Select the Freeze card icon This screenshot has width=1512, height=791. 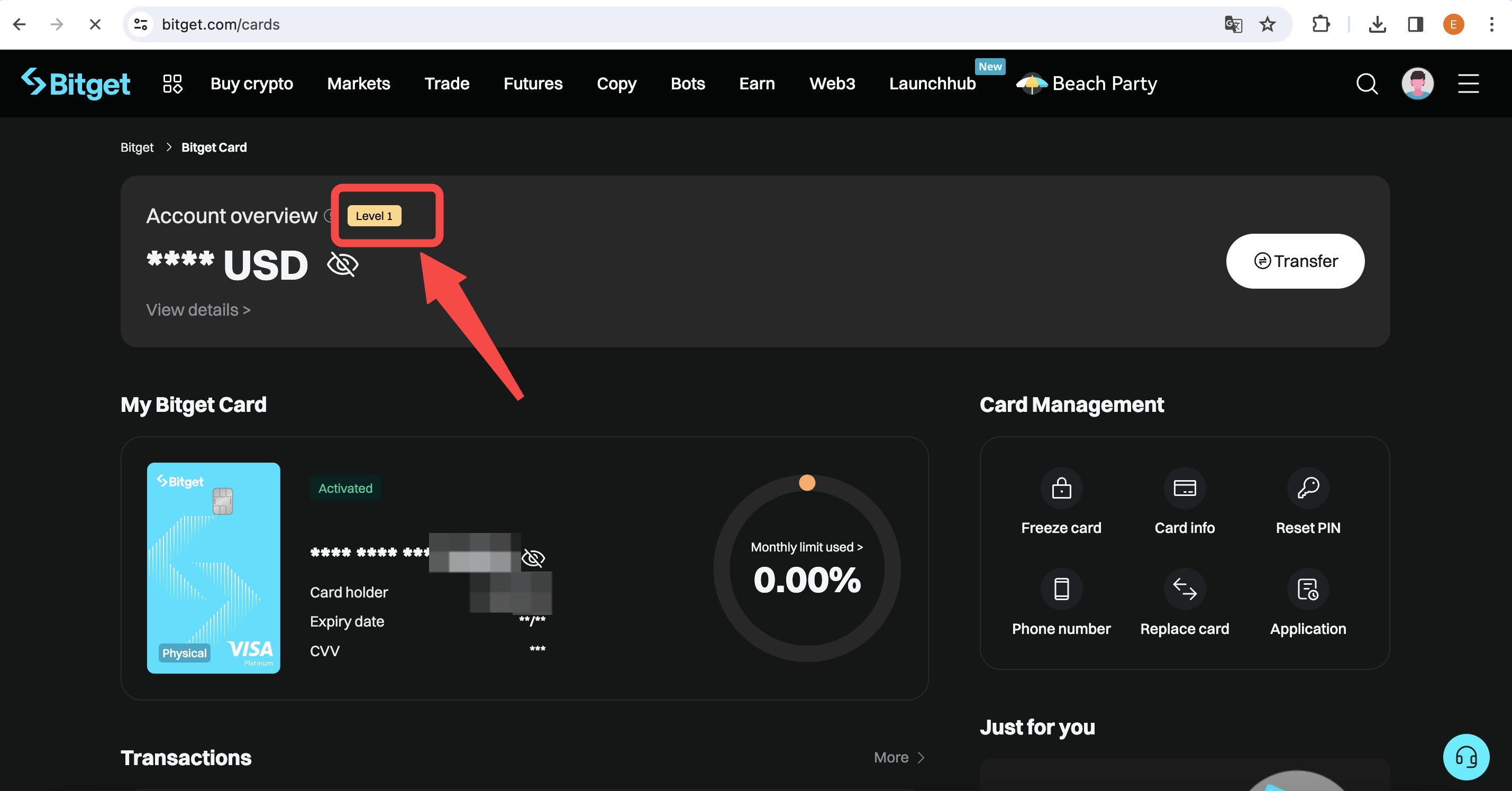click(x=1061, y=488)
